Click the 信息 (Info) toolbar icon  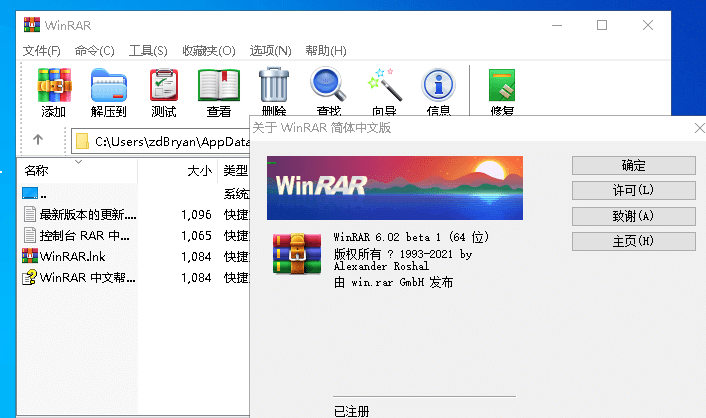point(438,87)
